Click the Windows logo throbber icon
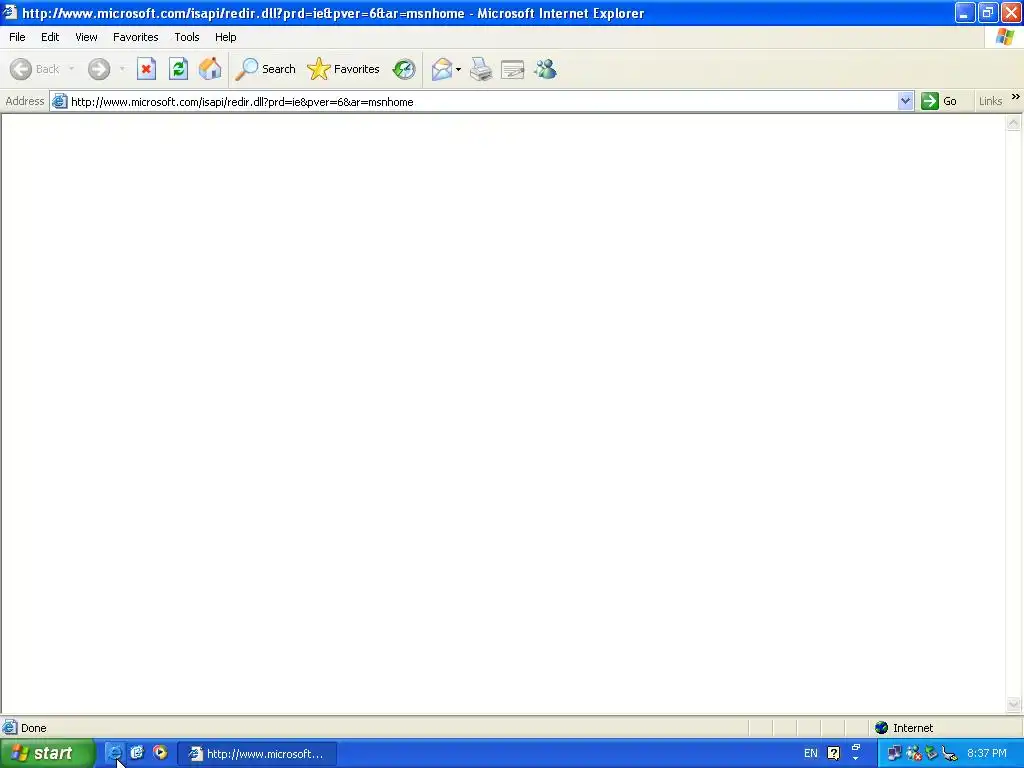This screenshot has width=1024, height=768. [1004, 37]
